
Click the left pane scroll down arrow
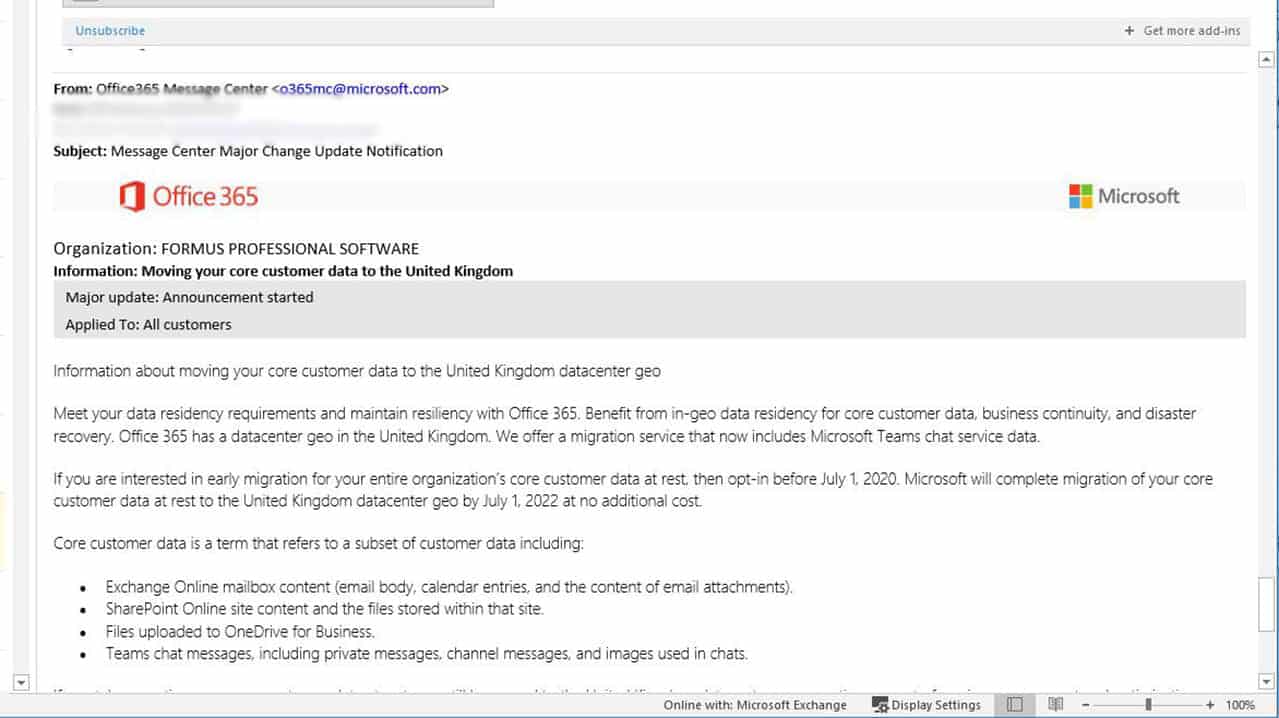[x=21, y=682]
